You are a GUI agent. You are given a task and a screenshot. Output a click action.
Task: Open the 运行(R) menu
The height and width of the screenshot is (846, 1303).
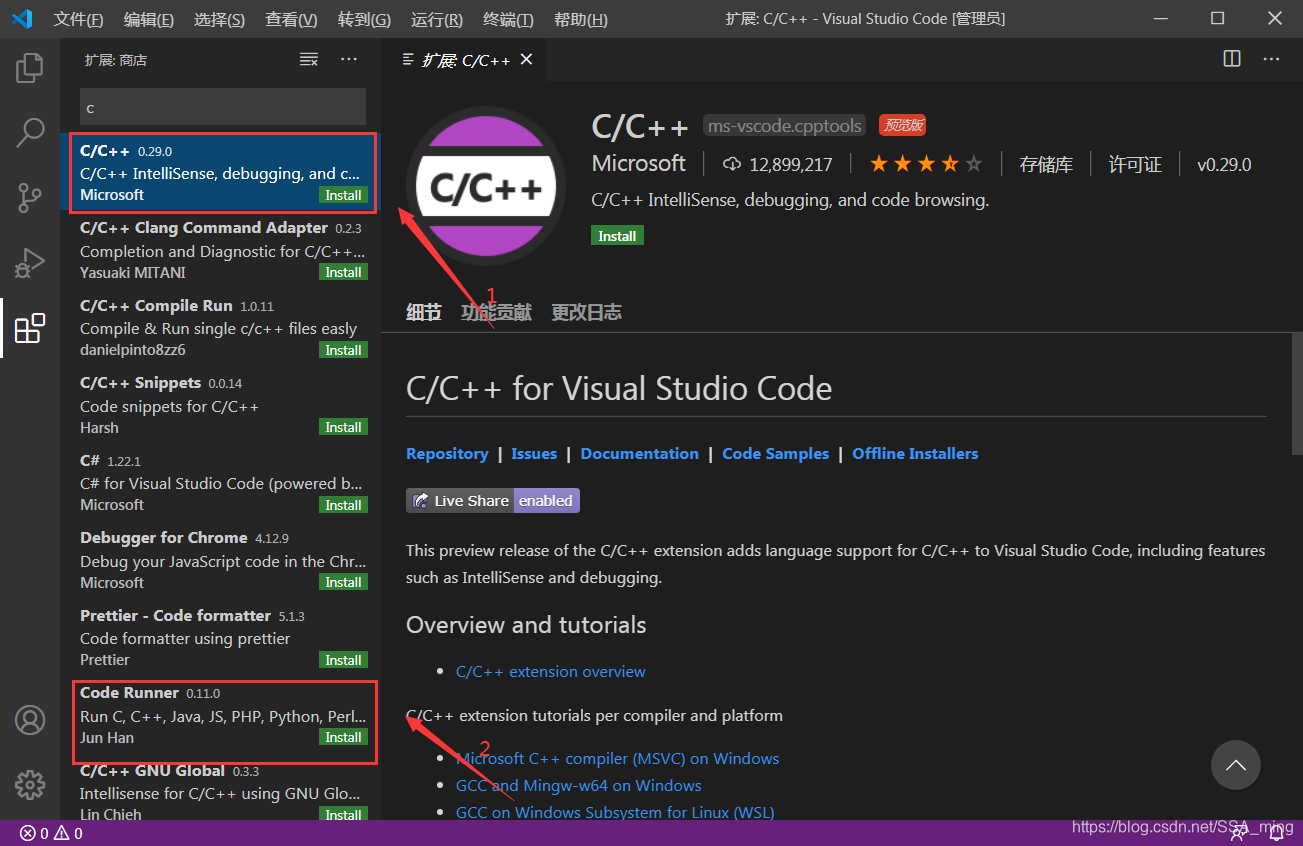[x=437, y=19]
